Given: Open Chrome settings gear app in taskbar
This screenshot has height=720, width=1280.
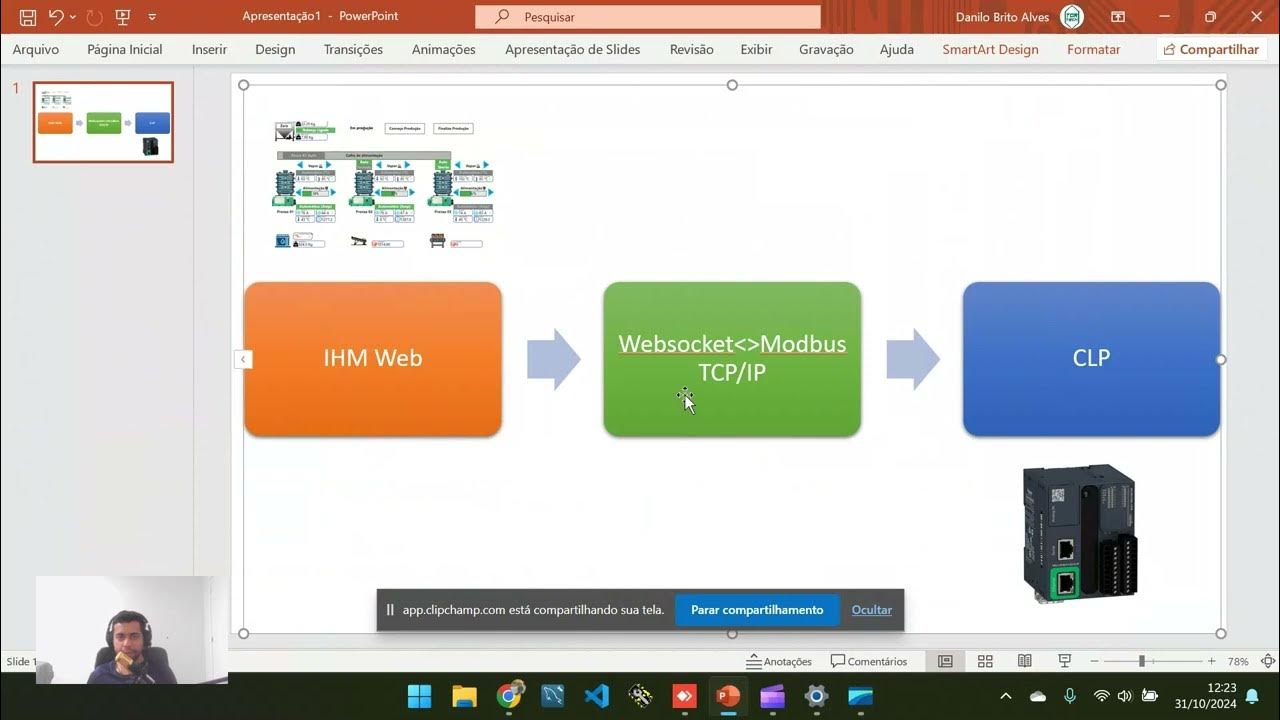Looking at the screenshot, I should [816, 696].
